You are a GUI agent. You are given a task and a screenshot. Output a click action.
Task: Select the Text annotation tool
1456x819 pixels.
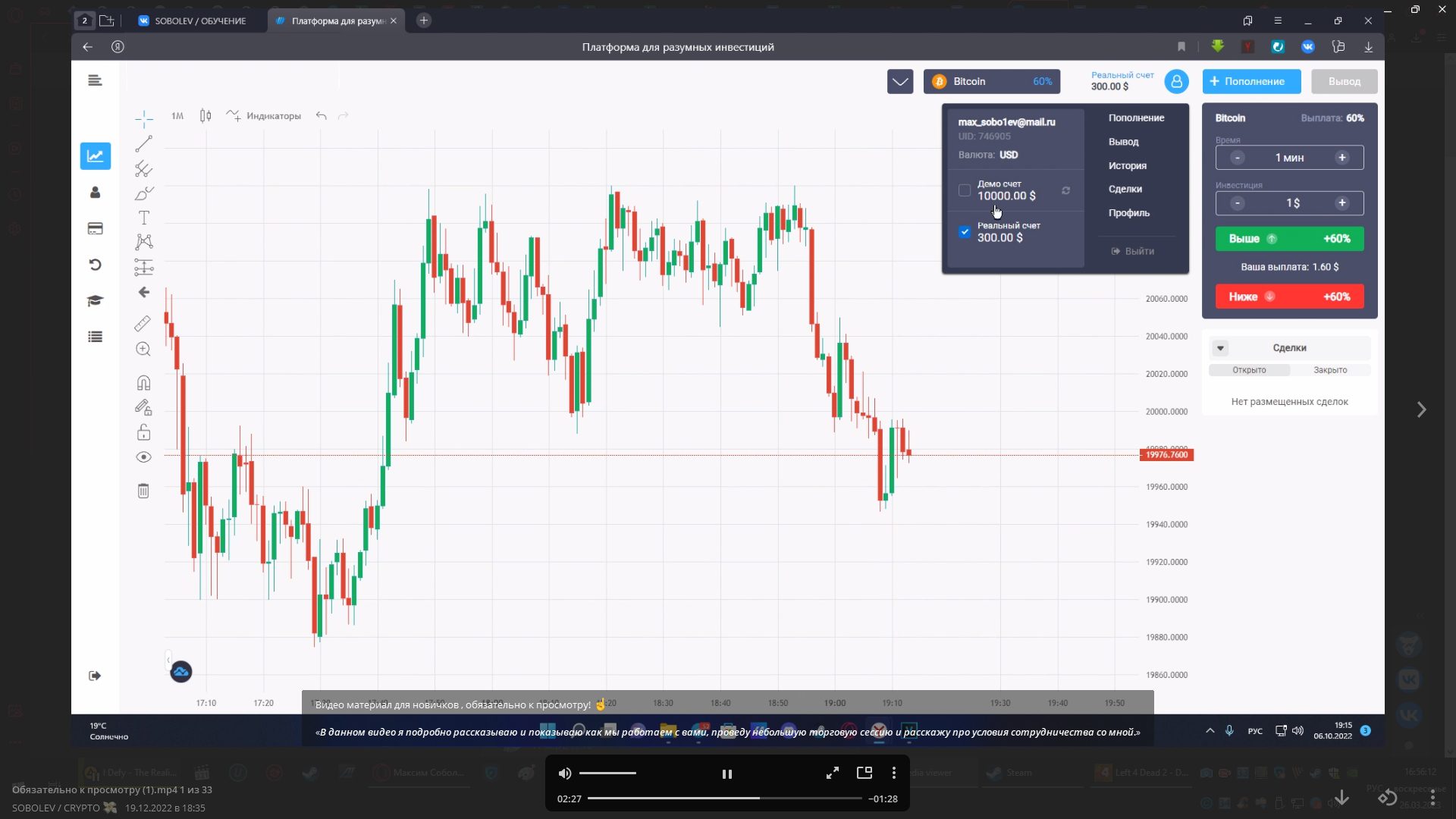pyautogui.click(x=143, y=218)
